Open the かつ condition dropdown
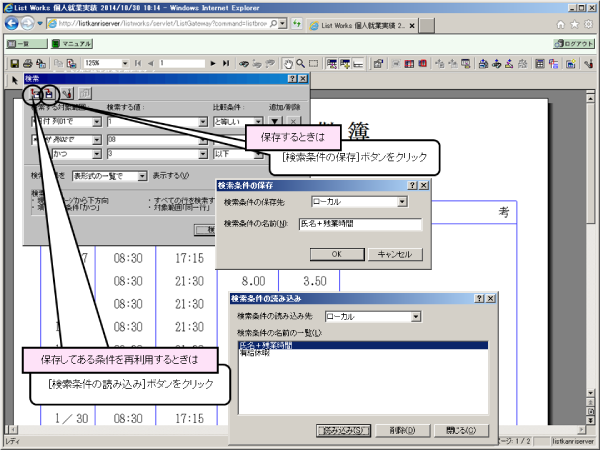 pos(97,154)
